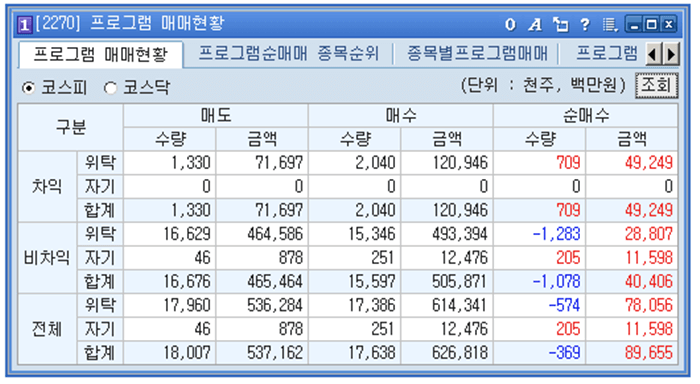Click the 매도 group header
700x384 pixels.
[x=216, y=116]
